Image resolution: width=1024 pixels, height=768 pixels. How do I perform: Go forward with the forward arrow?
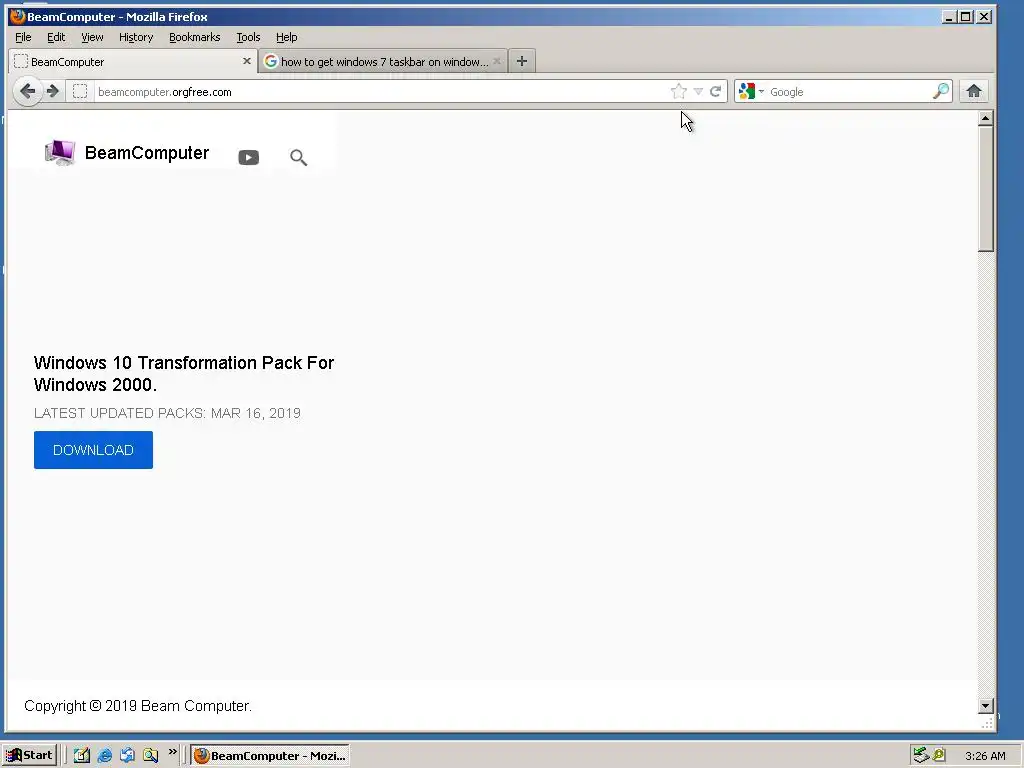(x=54, y=91)
